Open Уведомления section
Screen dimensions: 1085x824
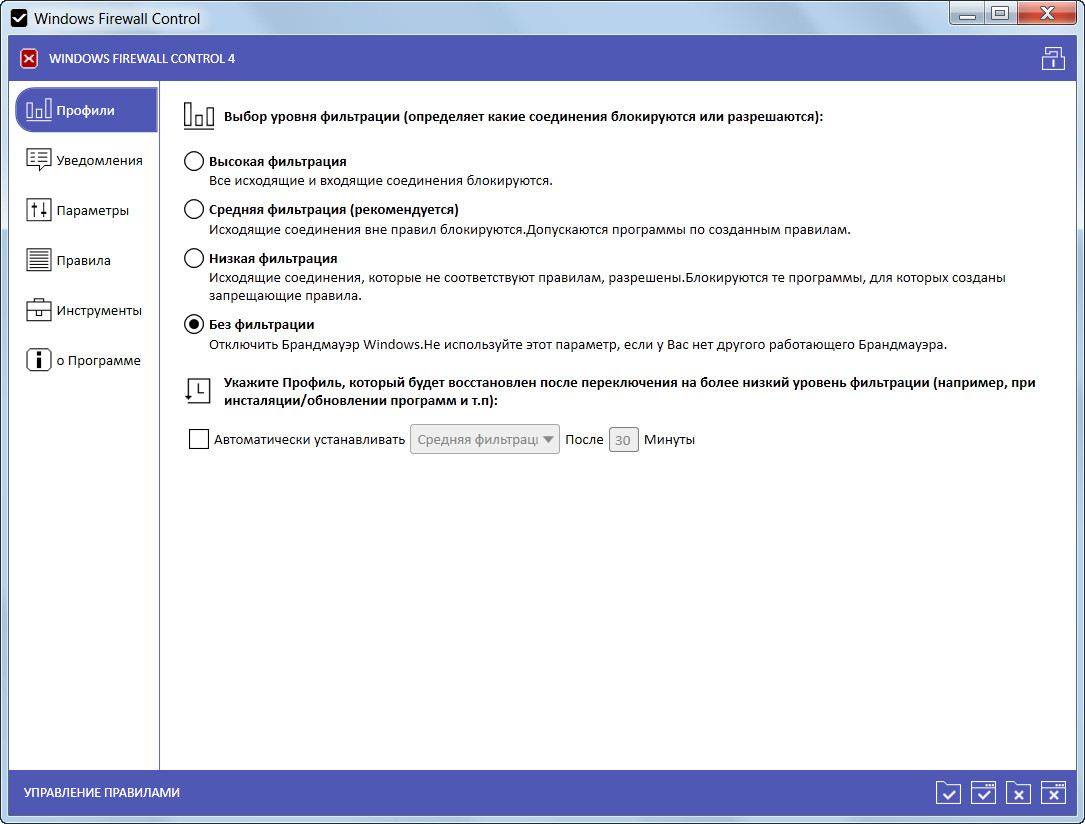click(x=84, y=160)
